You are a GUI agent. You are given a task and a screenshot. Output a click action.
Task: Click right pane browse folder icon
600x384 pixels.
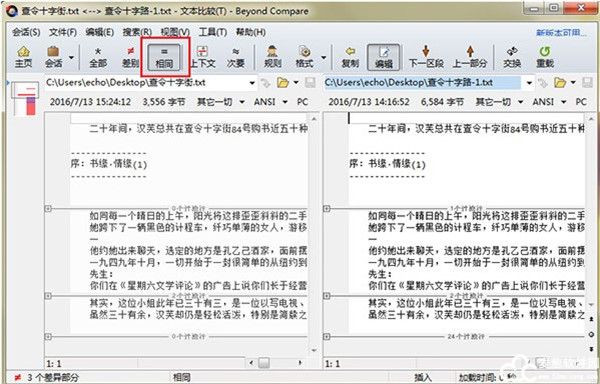[x=560, y=83]
